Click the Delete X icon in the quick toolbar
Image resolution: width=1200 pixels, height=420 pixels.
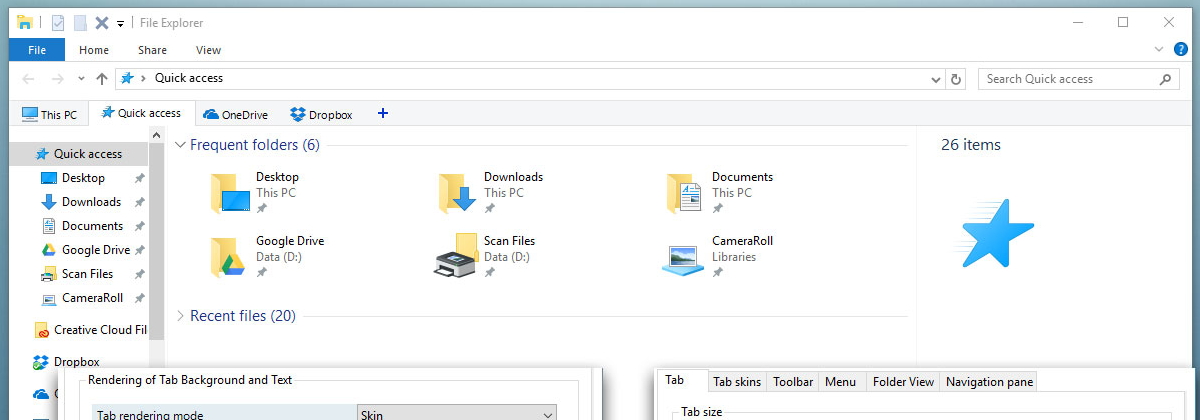[x=101, y=22]
